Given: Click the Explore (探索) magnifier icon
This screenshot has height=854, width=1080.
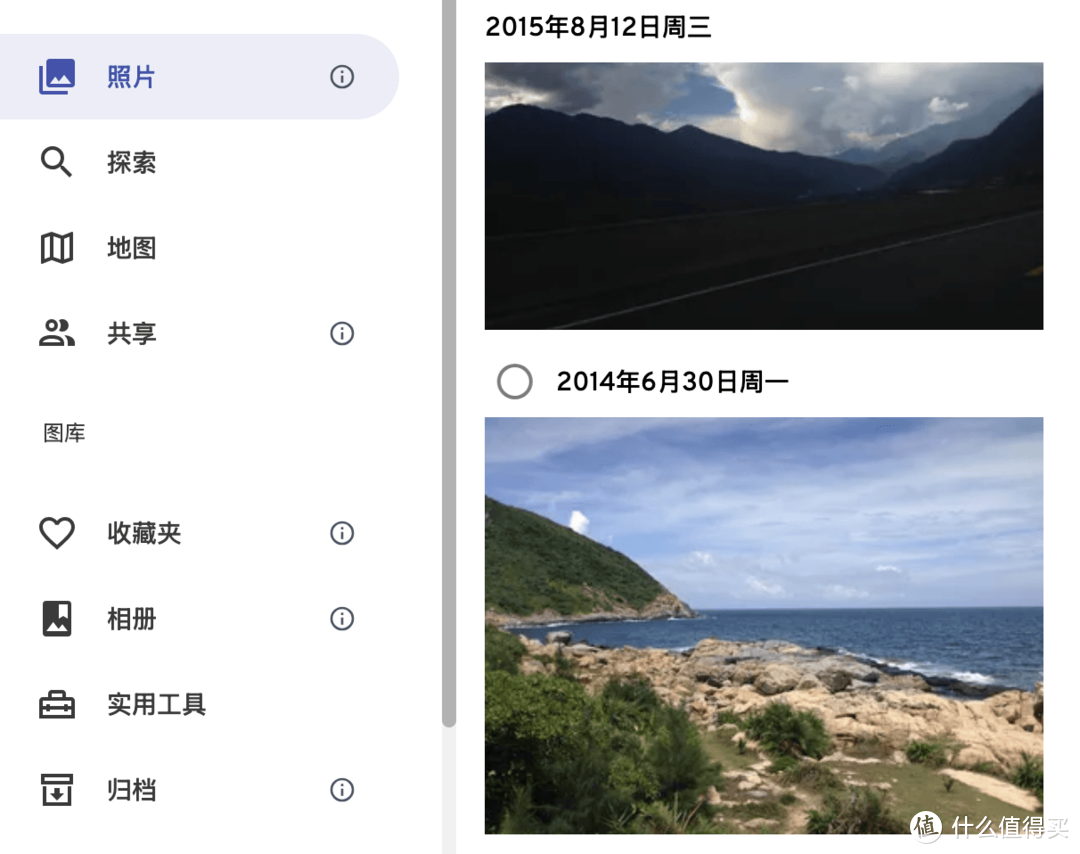Looking at the screenshot, I should click(x=56, y=162).
